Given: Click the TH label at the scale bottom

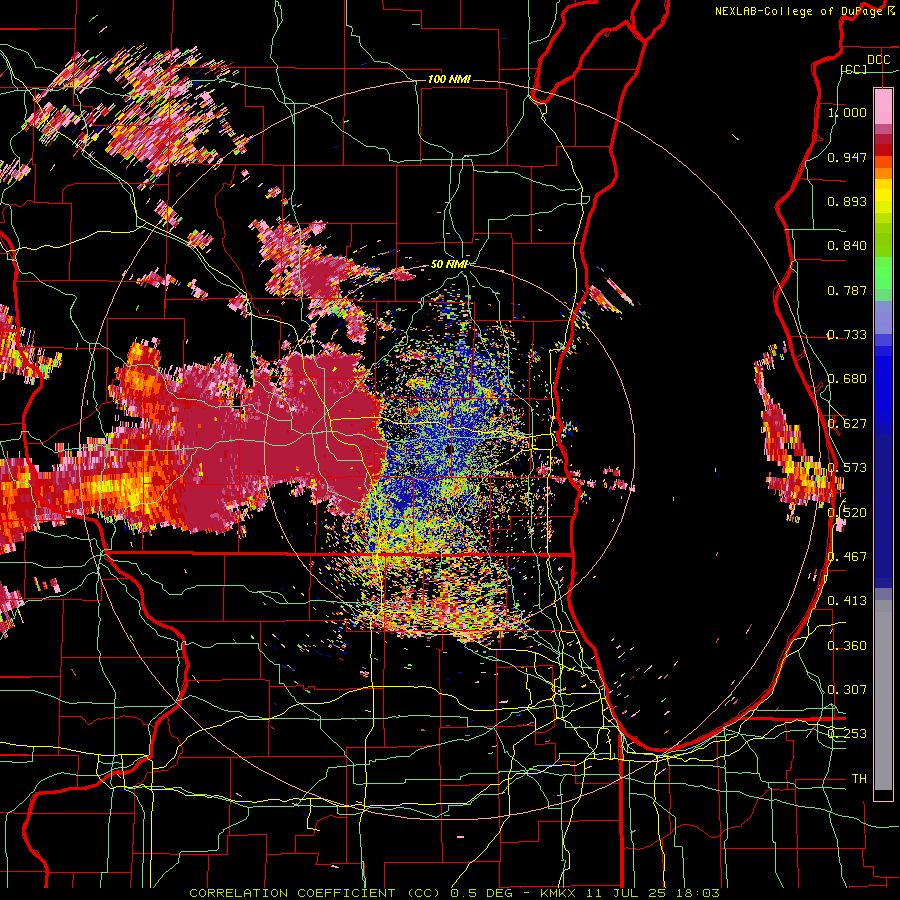Looking at the screenshot, I should click(859, 779).
